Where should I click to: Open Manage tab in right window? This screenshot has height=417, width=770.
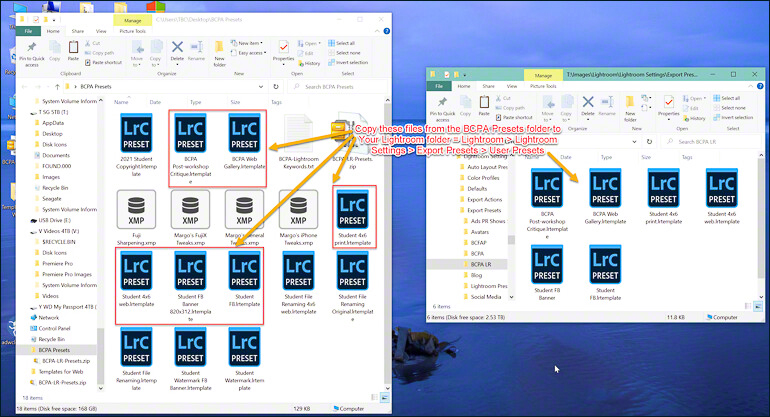[543, 76]
